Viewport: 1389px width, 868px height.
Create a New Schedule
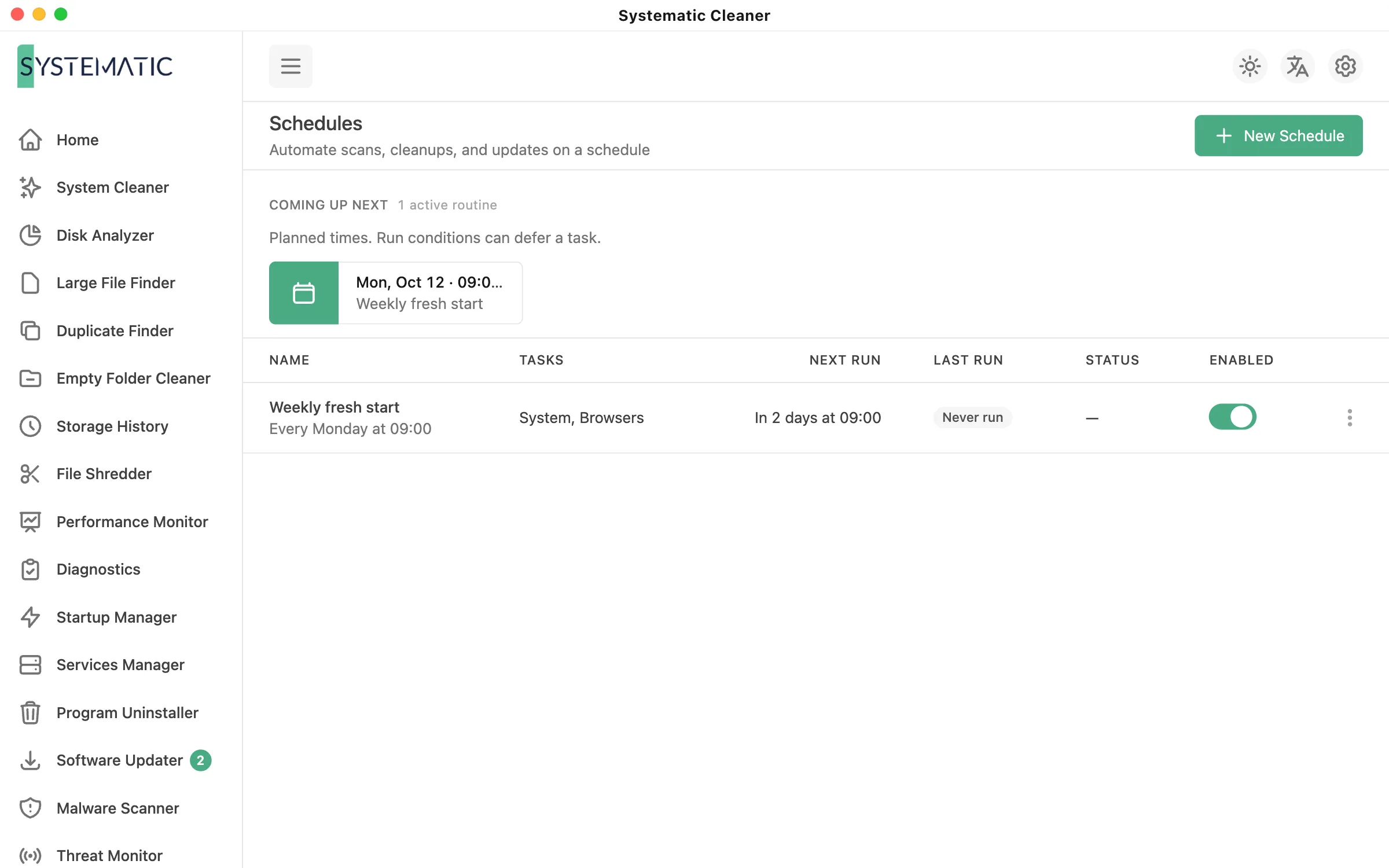pyautogui.click(x=1278, y=135)
